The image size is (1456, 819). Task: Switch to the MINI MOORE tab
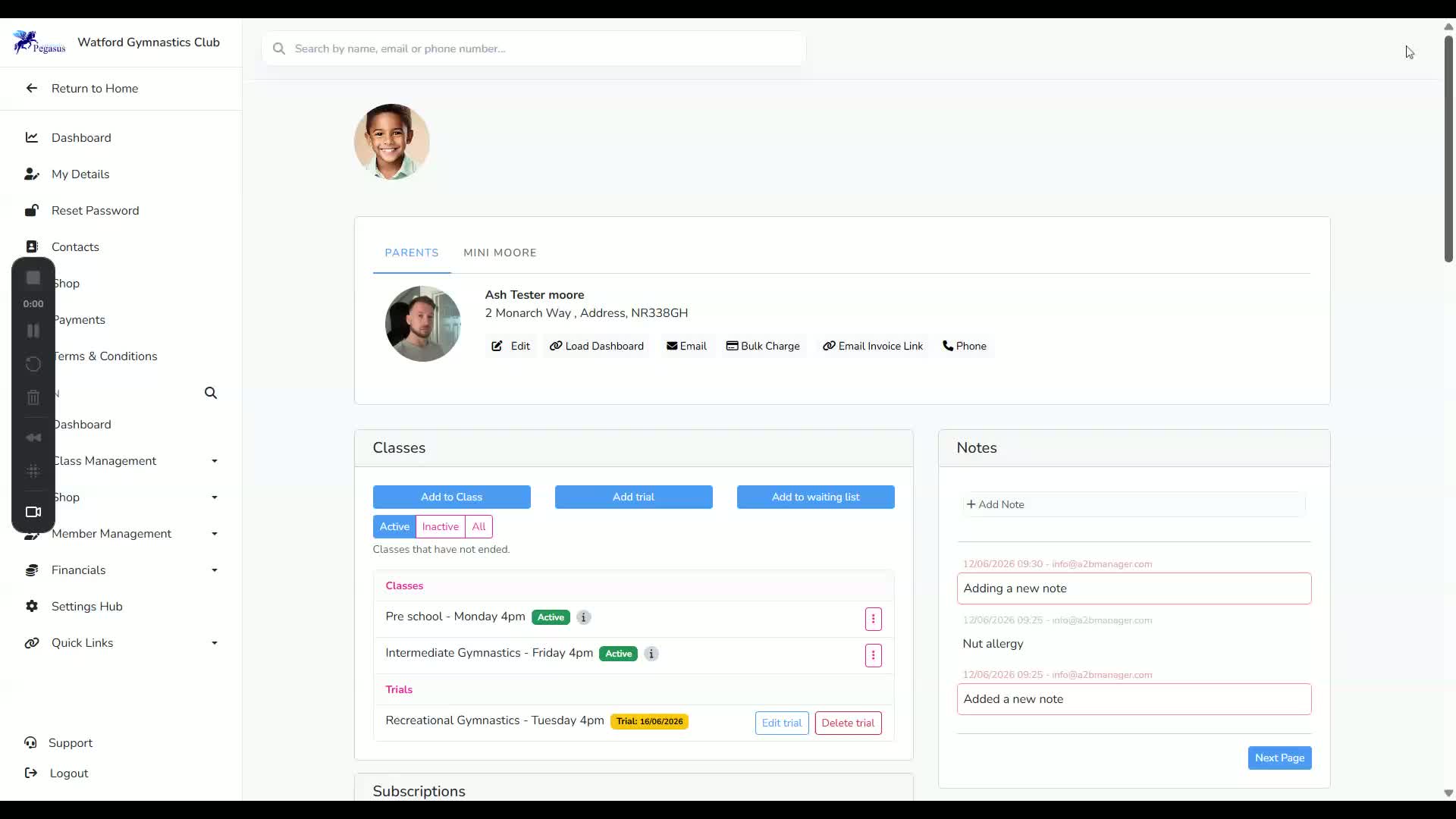[500, 253]
